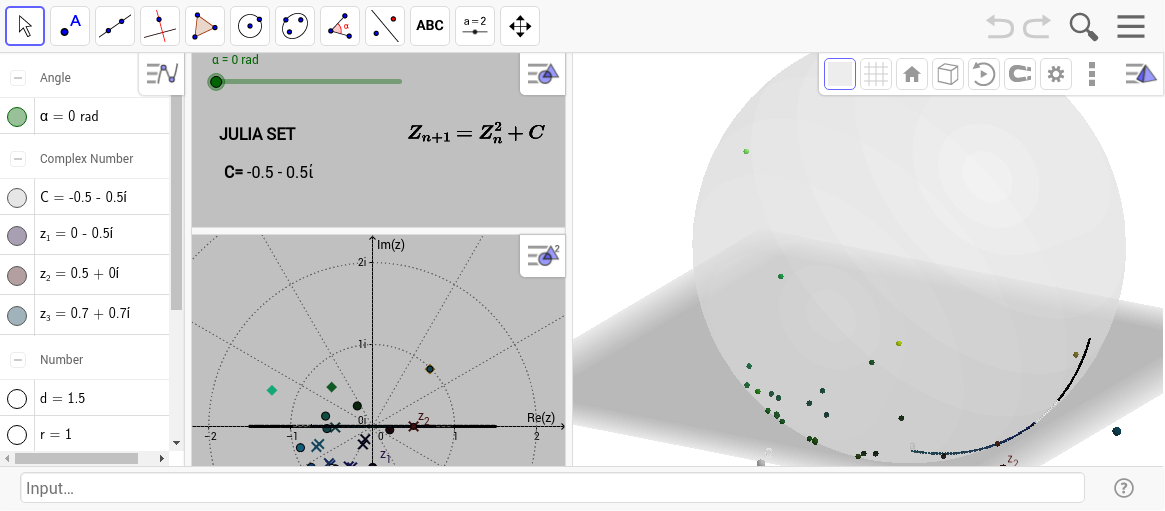
Task: Click the dark green diamond point
Action: coord(332,387)
